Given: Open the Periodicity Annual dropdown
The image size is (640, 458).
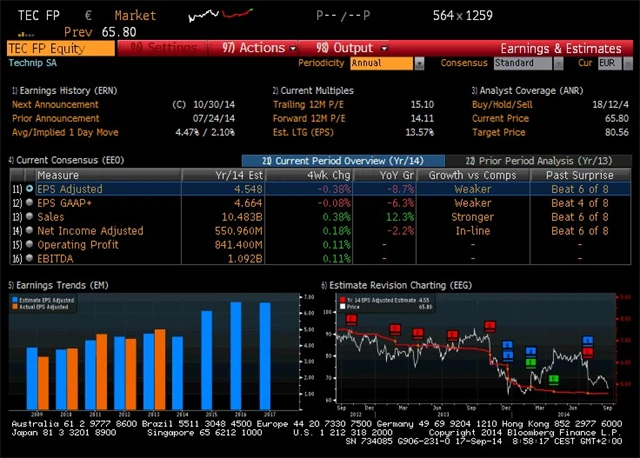Looking at the screenshot, I should click(382, 63).
